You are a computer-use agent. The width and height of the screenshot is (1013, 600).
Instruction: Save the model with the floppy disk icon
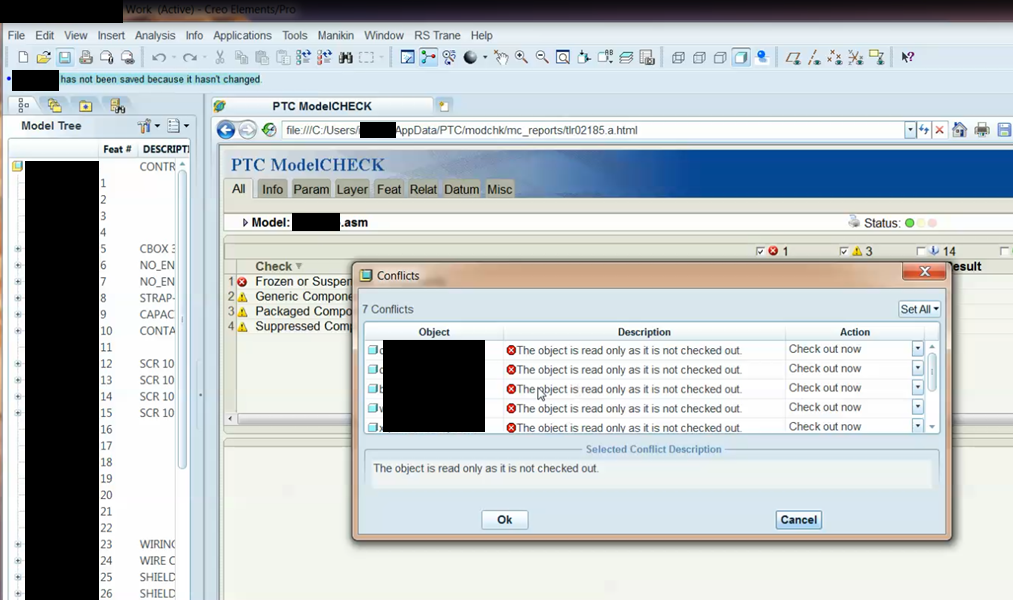tap(65, 57)
